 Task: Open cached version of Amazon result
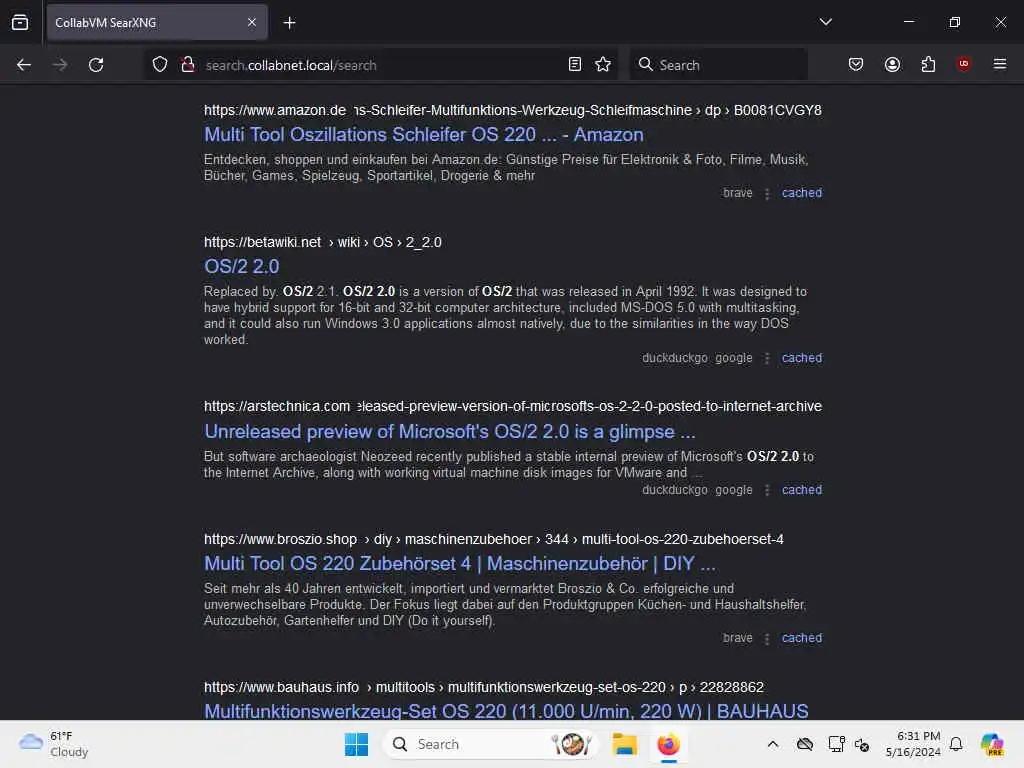pyautogui.click(x=801, y=193)
